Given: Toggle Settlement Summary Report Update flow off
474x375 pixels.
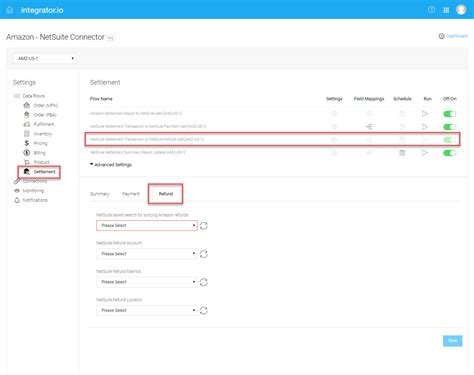Looking at the screenshot, I should click(x=449, y=153).
